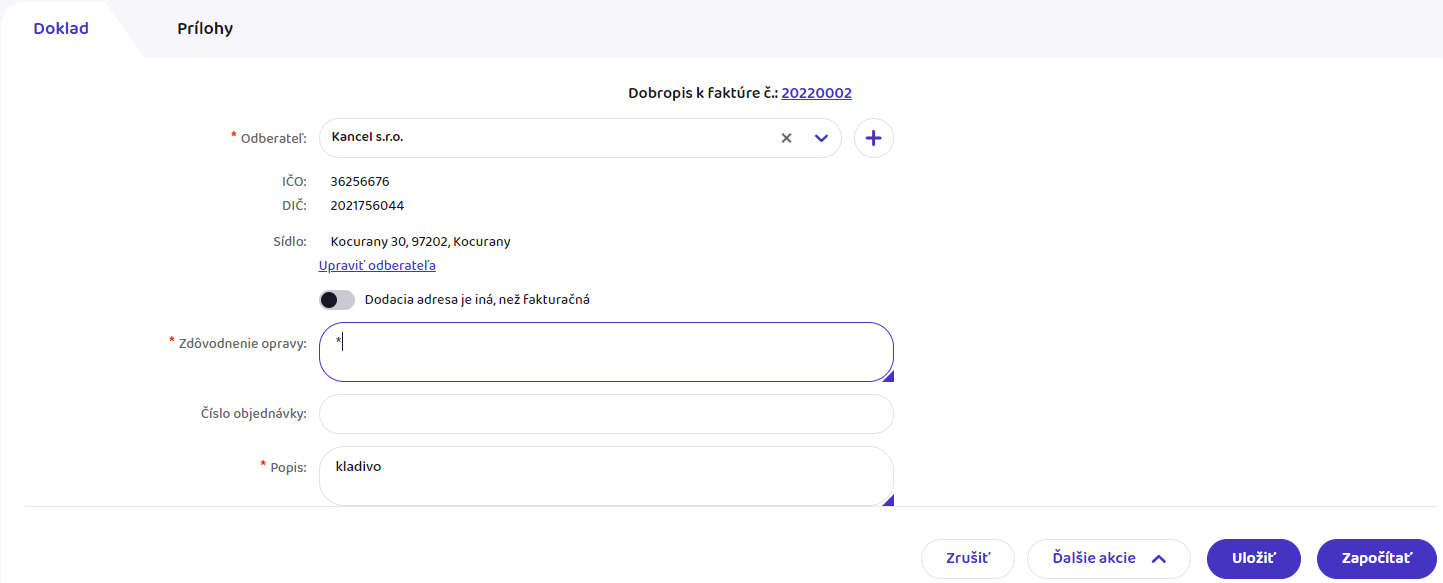Open the Ďalšie akcie menu
The image size is (1443, 583).
[x=1108, y=559]
